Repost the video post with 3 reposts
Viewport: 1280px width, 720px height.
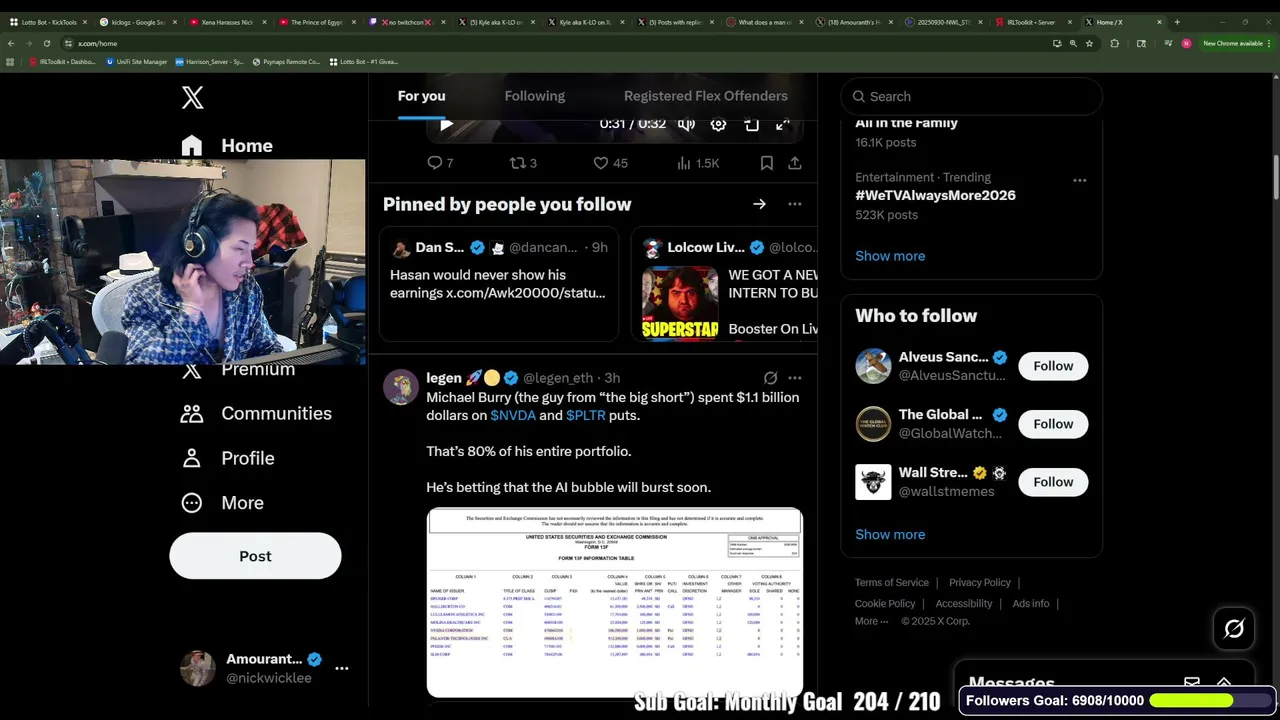[x=523, y=163]
